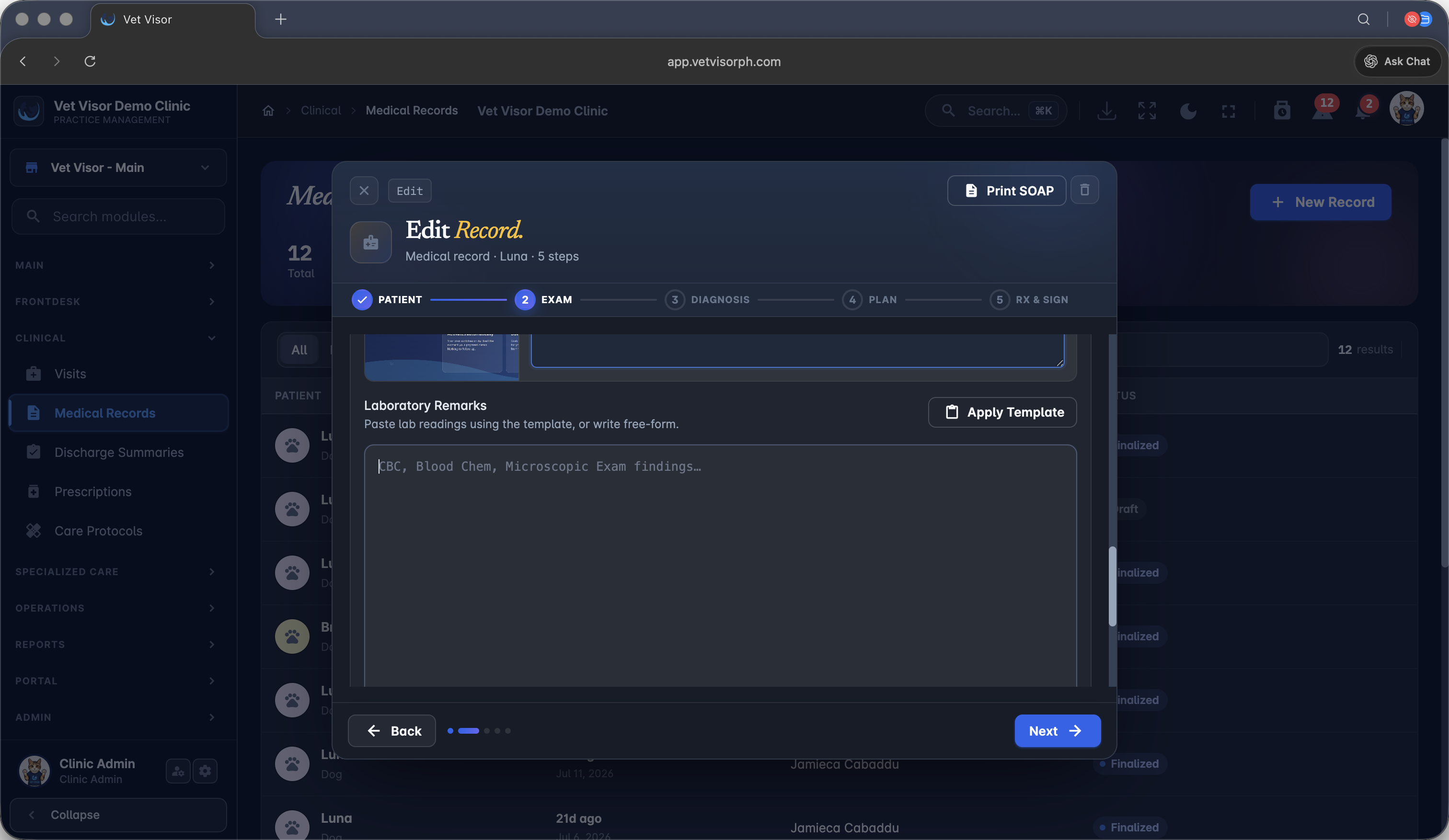
Task: Expand the REPORTS sidebar section
Action: coord(115,645)
